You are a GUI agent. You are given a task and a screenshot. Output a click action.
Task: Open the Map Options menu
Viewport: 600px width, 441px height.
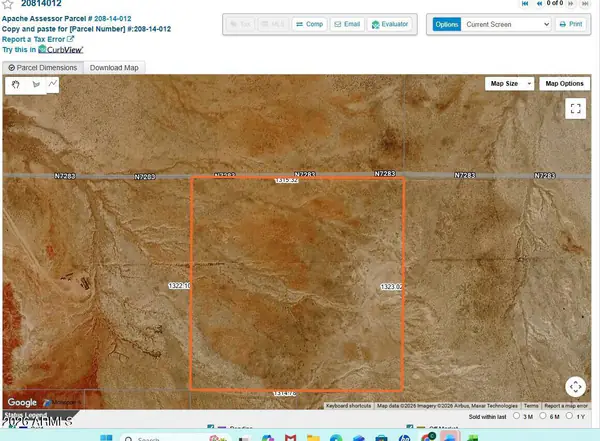tap(564, 83)
